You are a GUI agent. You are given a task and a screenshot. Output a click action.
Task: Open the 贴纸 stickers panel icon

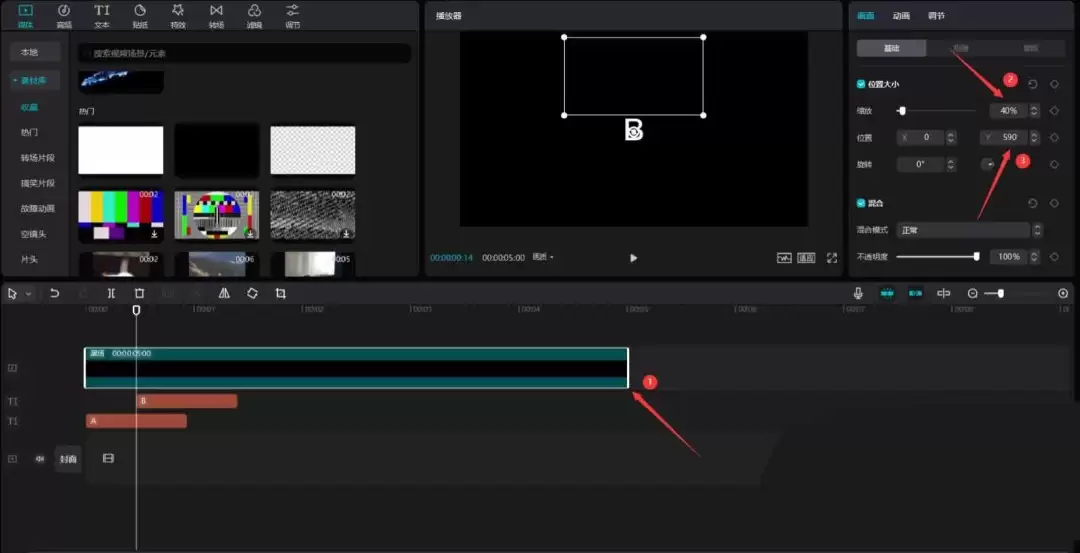pos(140,15)
